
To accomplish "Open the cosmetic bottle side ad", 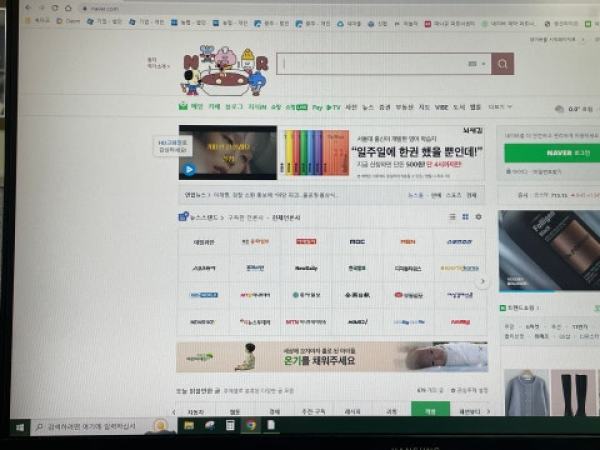I will [x=549, y=251].
